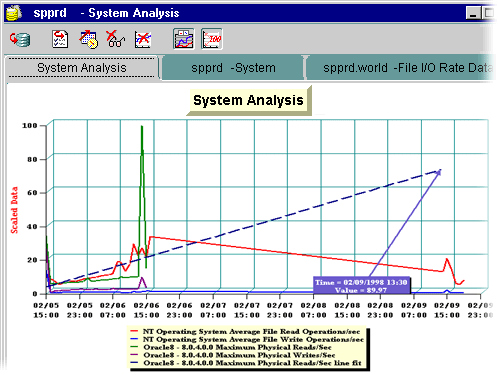Click the 100 value on y-axis

click(x=30, y=126)
